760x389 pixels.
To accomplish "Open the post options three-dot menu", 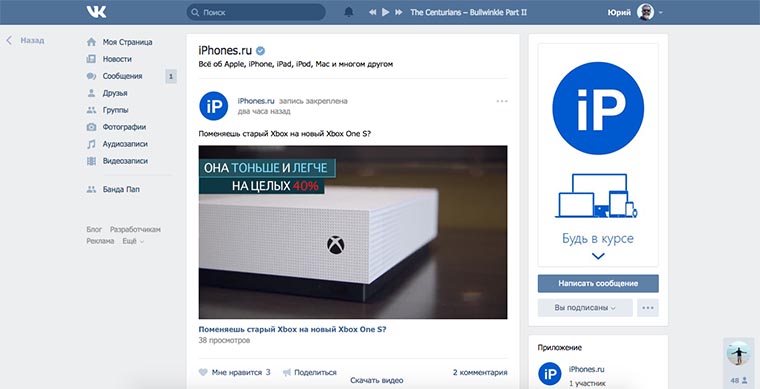I will click(x=502, y=101).
